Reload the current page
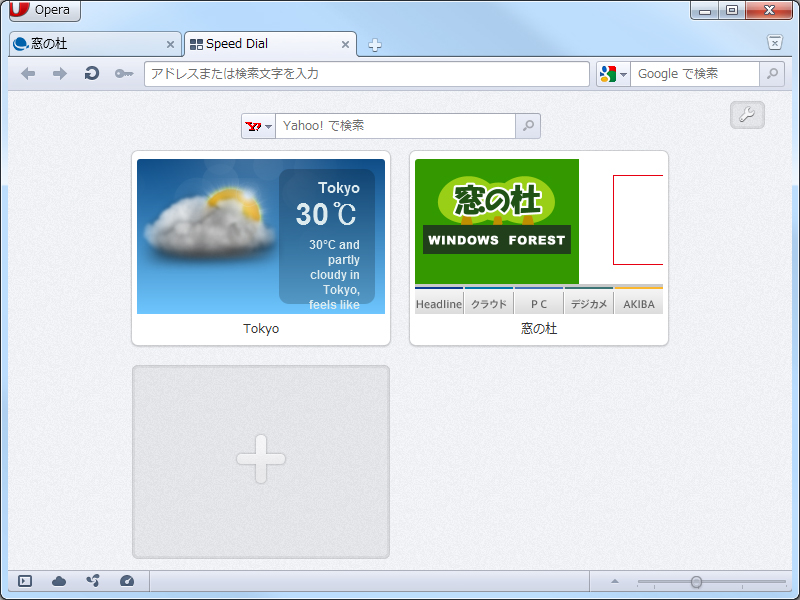Screen dimensions: 800x600 (91, 73)
